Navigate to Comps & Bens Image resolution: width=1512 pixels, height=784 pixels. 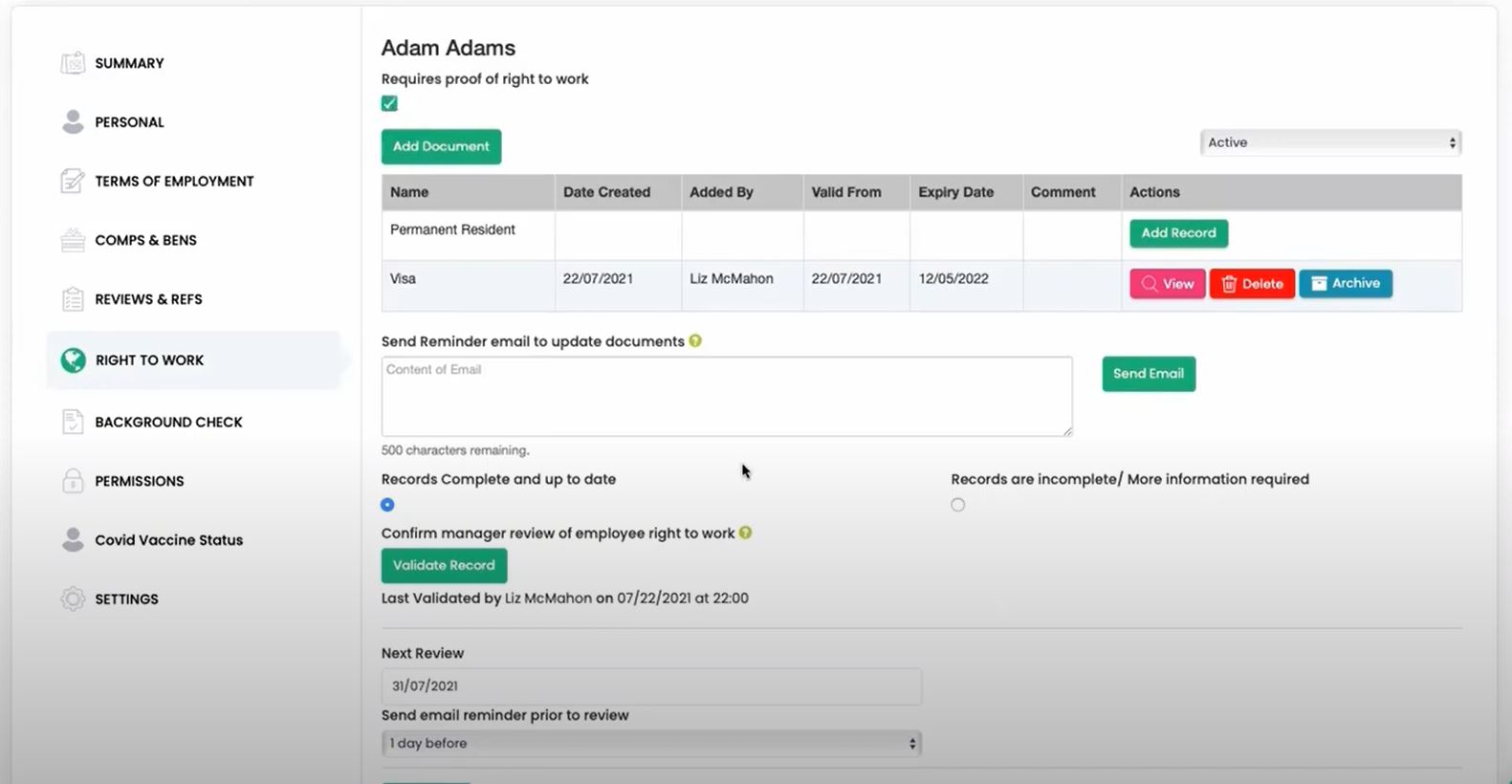pyautogui.click(x=145, y=240)
